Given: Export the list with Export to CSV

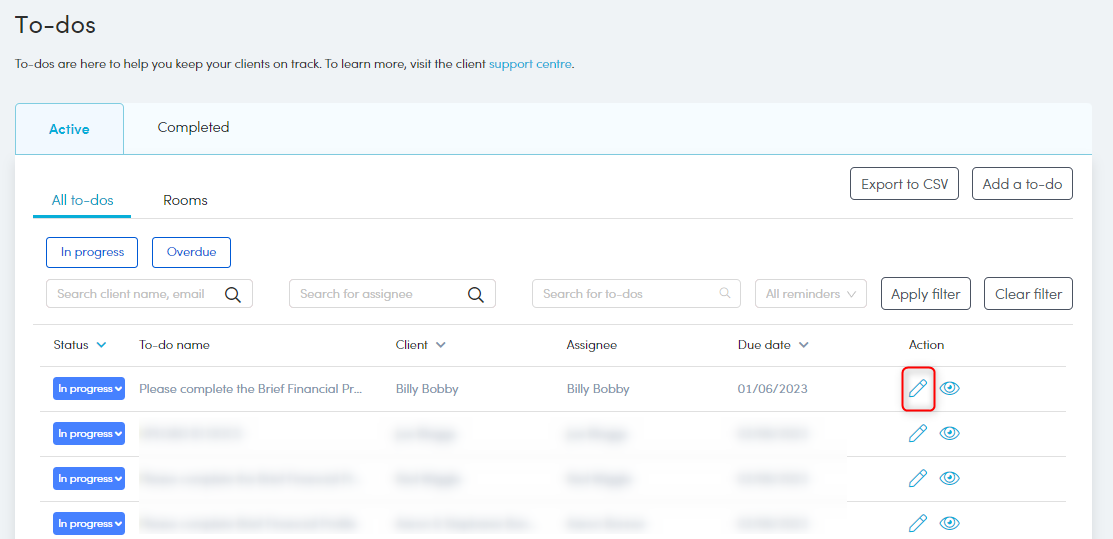Looking at the screenshot, I should tap(904, 184).
